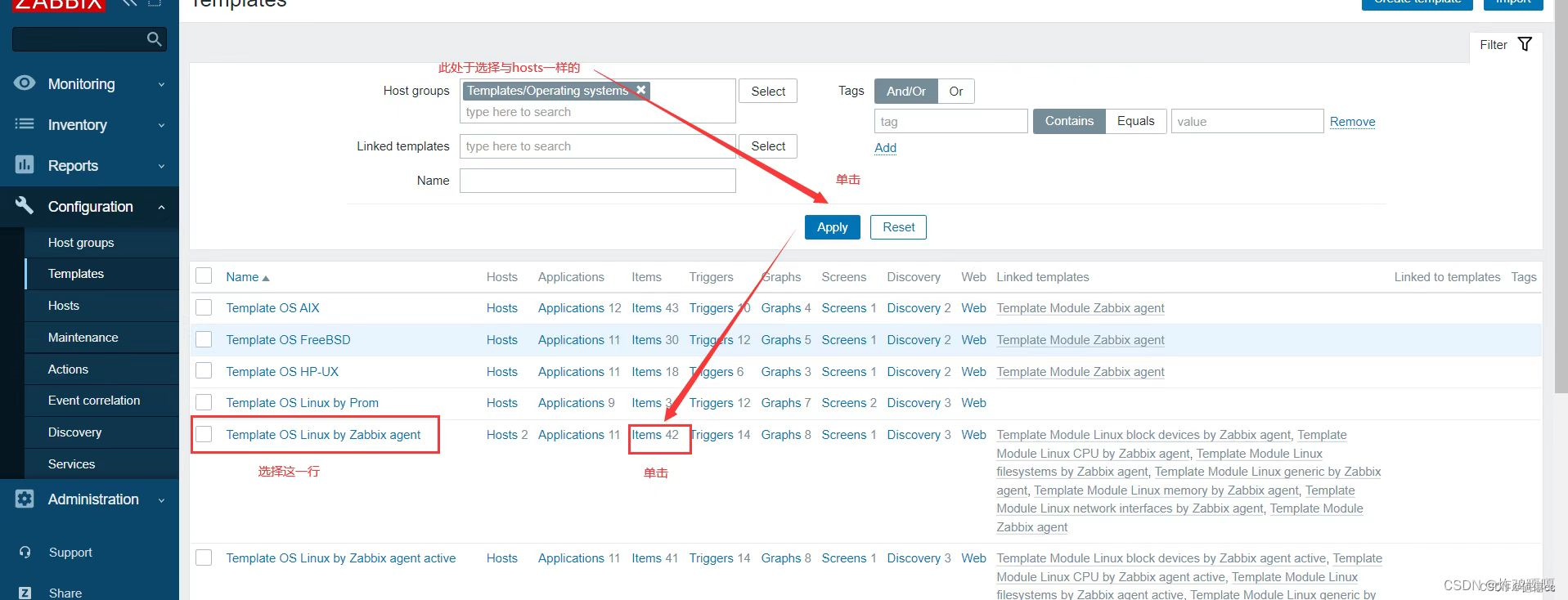
Task: Click Select next to Host groups
Action: [768, 91]
